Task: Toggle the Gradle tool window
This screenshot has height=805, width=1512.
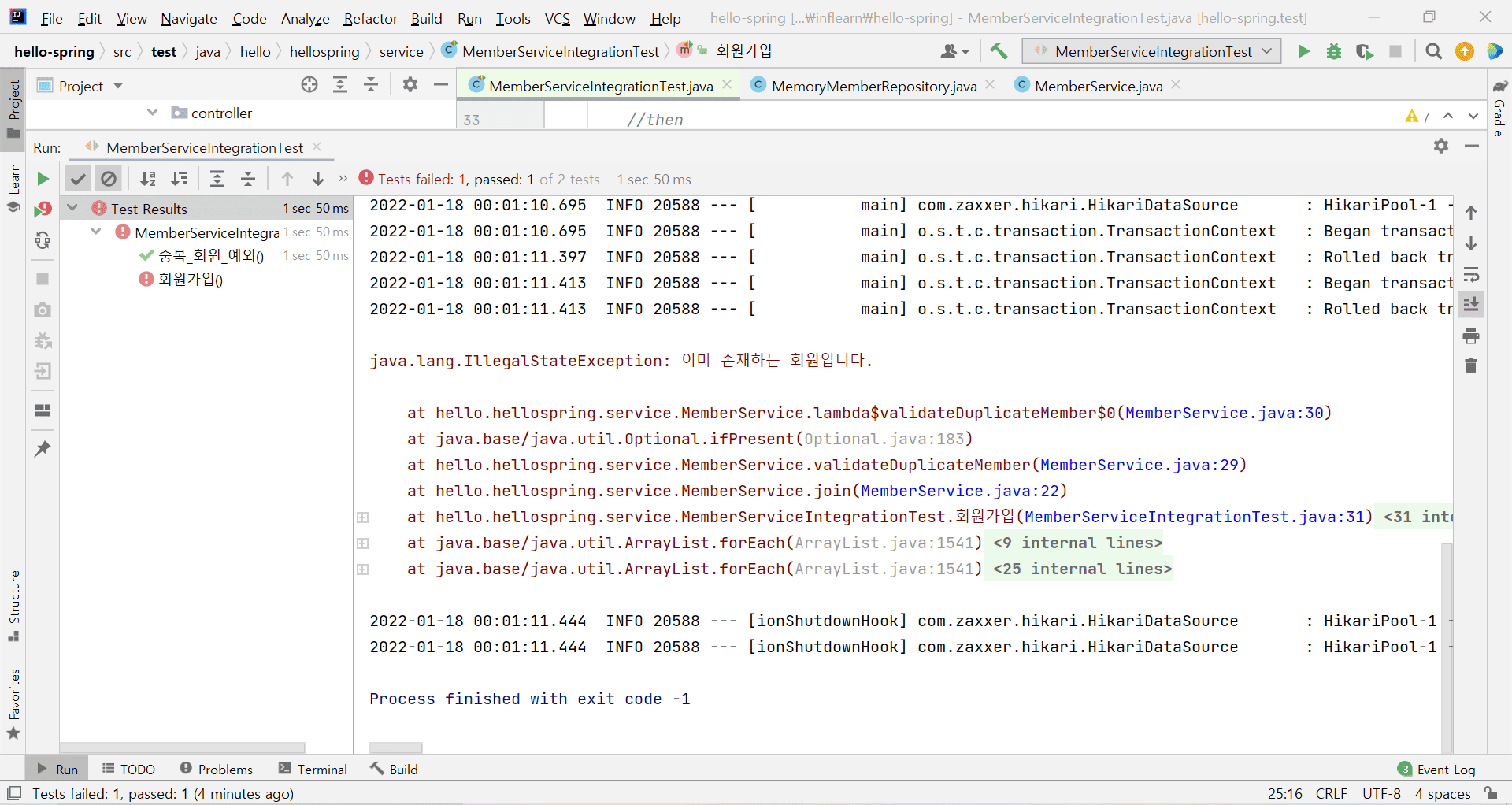Action: [x=1499, y=107]
